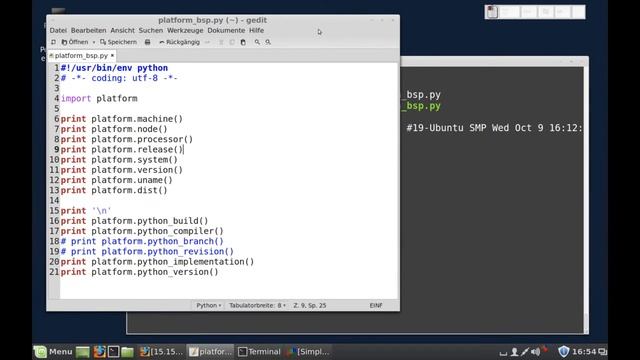Click the network connection icon in system tray

pyautogui.click(x=525, y=351)
